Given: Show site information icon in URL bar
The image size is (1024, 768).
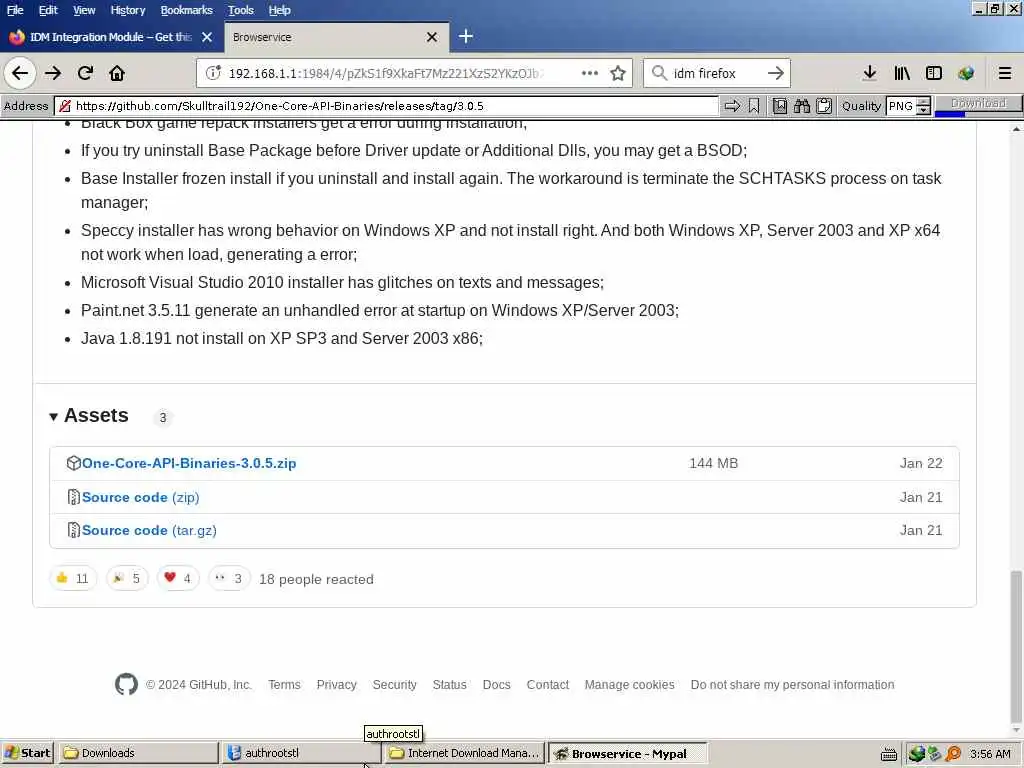Looking at the screenshot, I should [x=213, y=73].
